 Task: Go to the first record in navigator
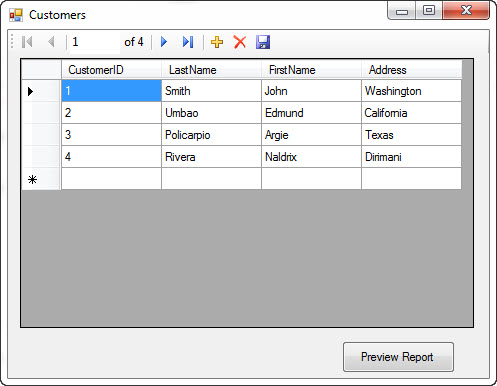(x=27, y=42)
